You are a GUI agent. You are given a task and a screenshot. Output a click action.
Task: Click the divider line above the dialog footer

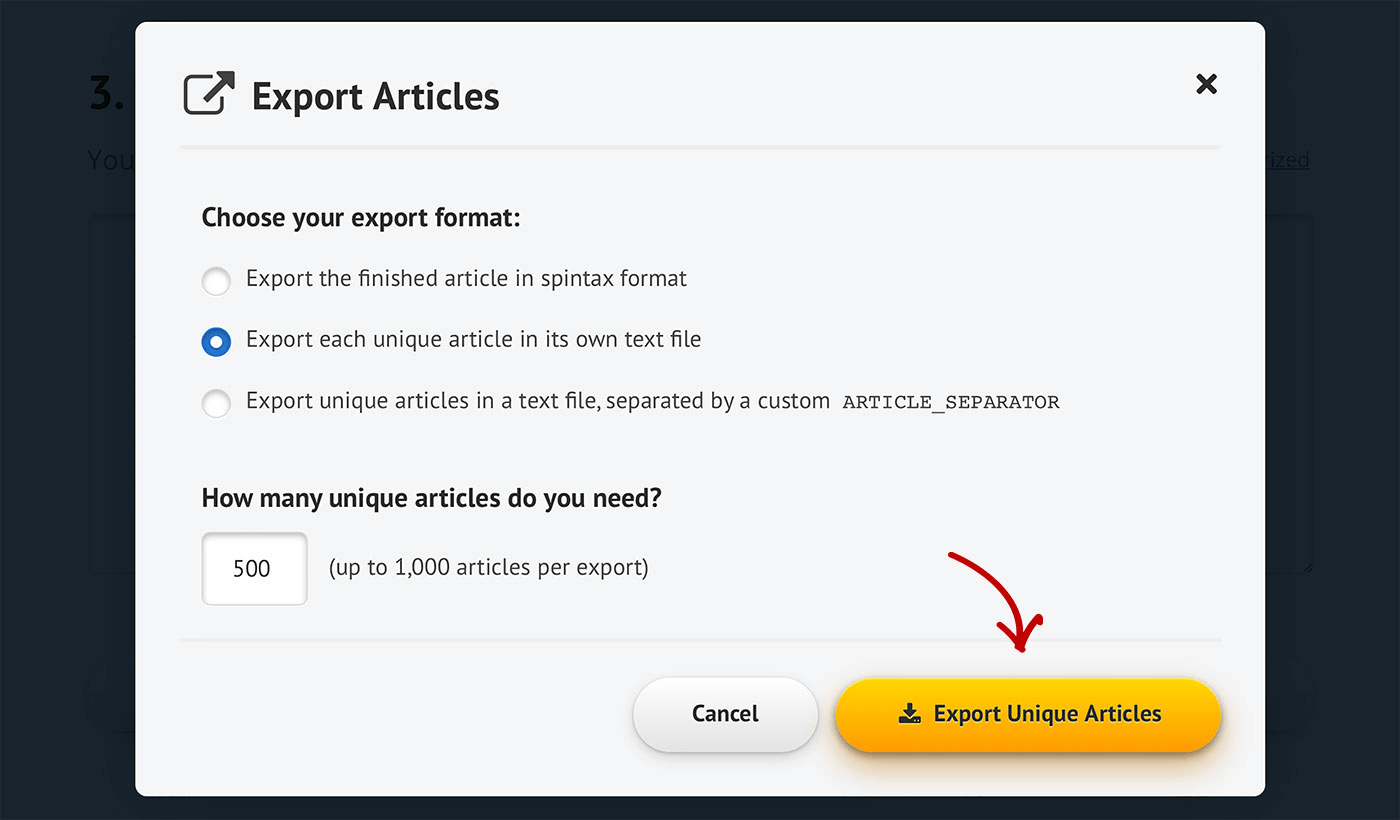pyautogui.click(x=700, y=641)
